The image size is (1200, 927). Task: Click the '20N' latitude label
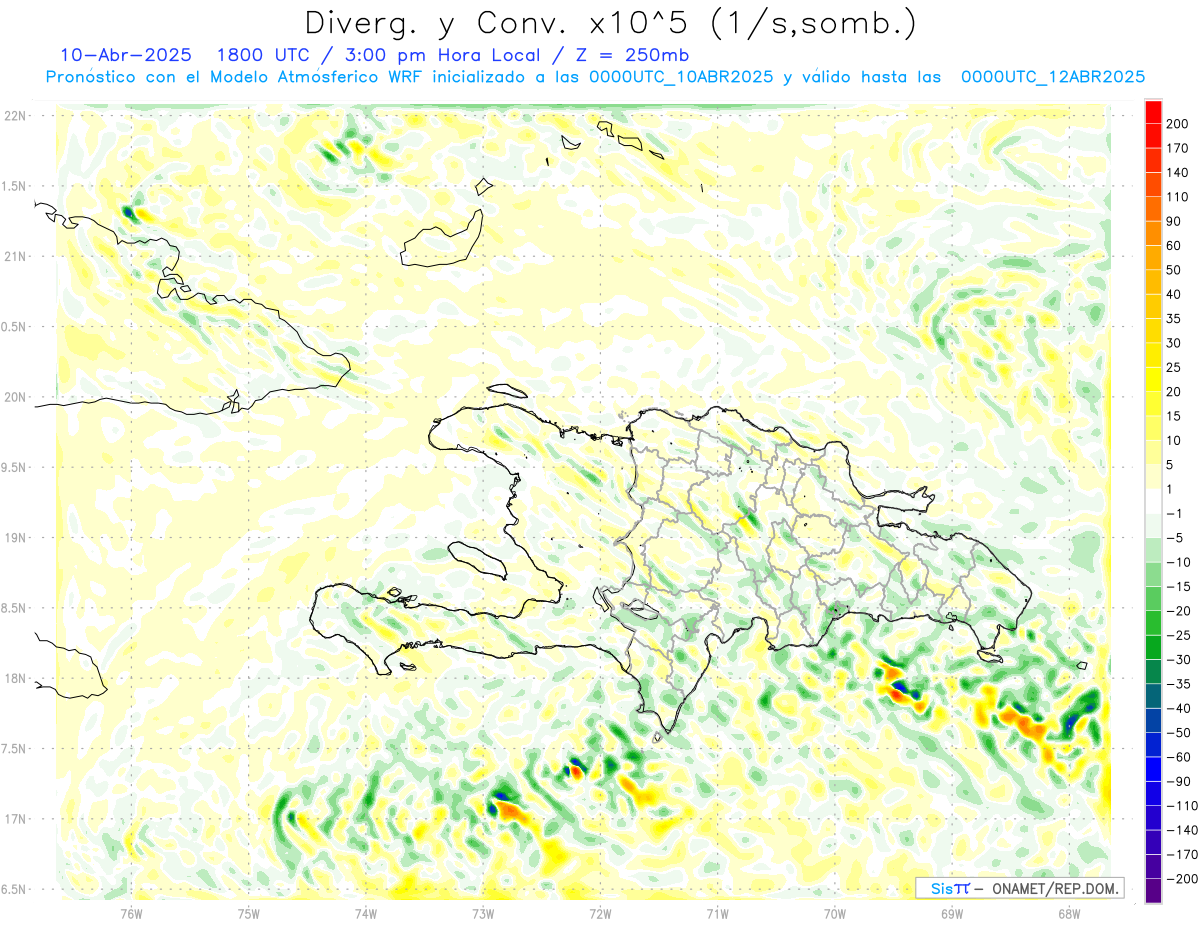pos(16,397)
